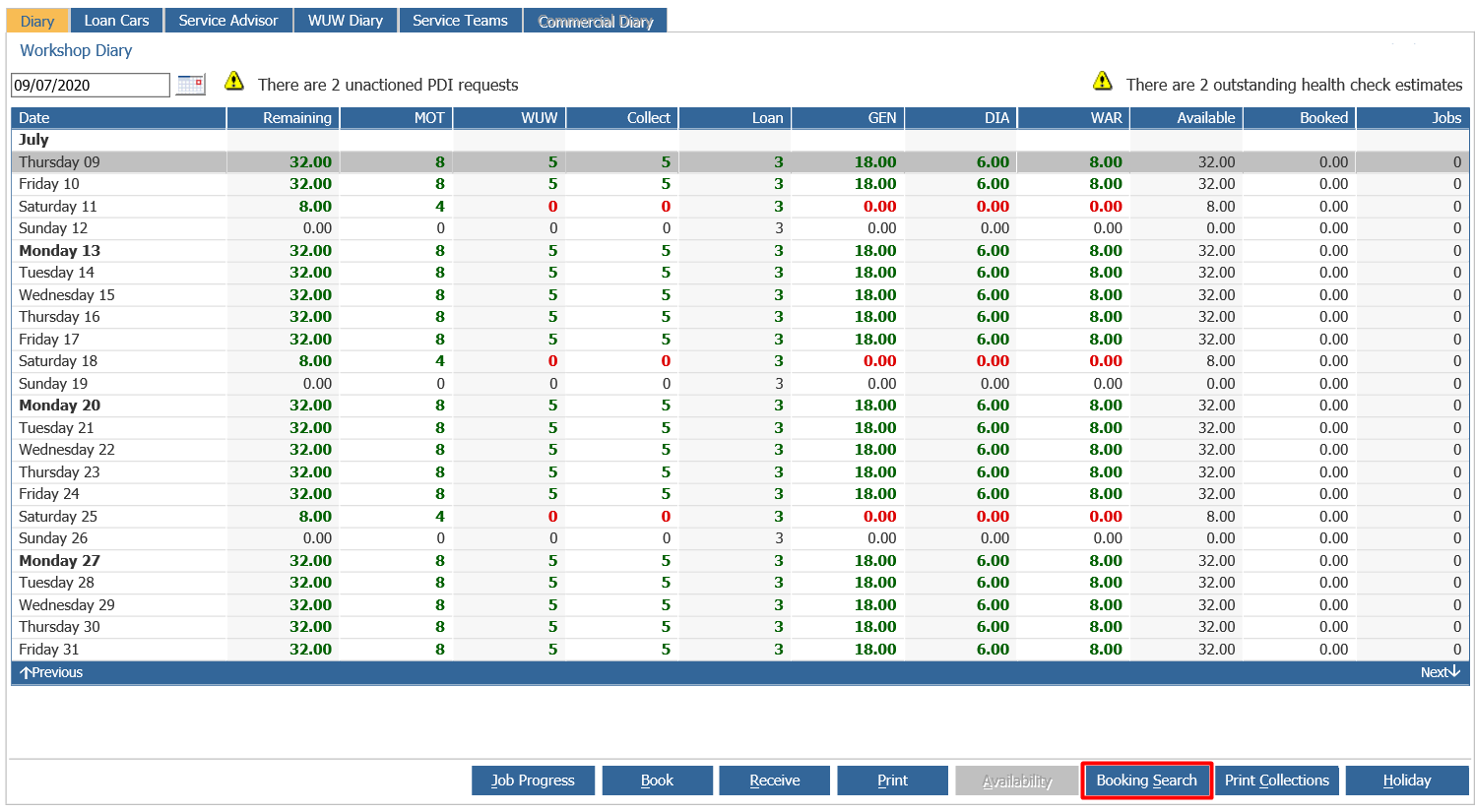Go to Previous diary period
1475x812 pixels.
[51, 672]
